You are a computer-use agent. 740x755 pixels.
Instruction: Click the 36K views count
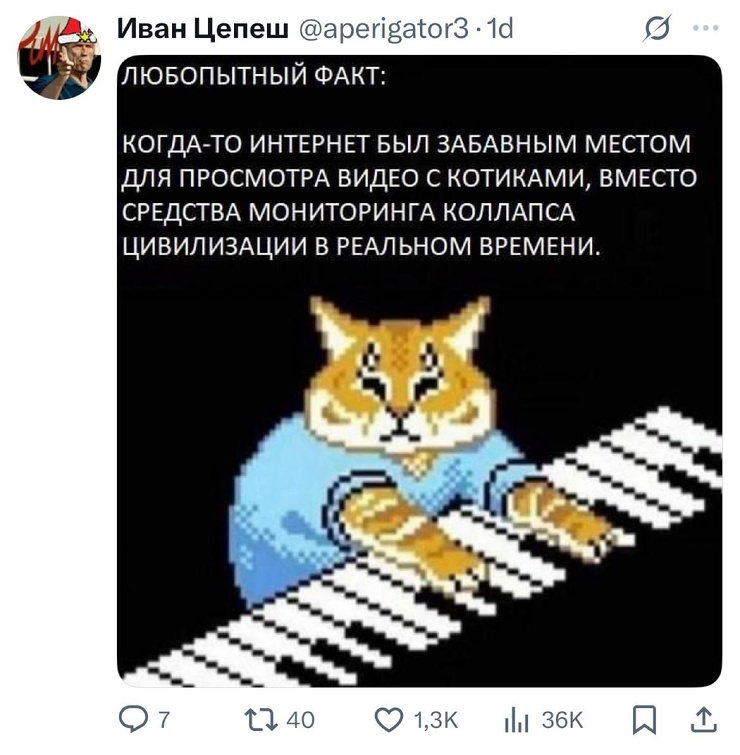pyautogui.click(x=562, y=720)
